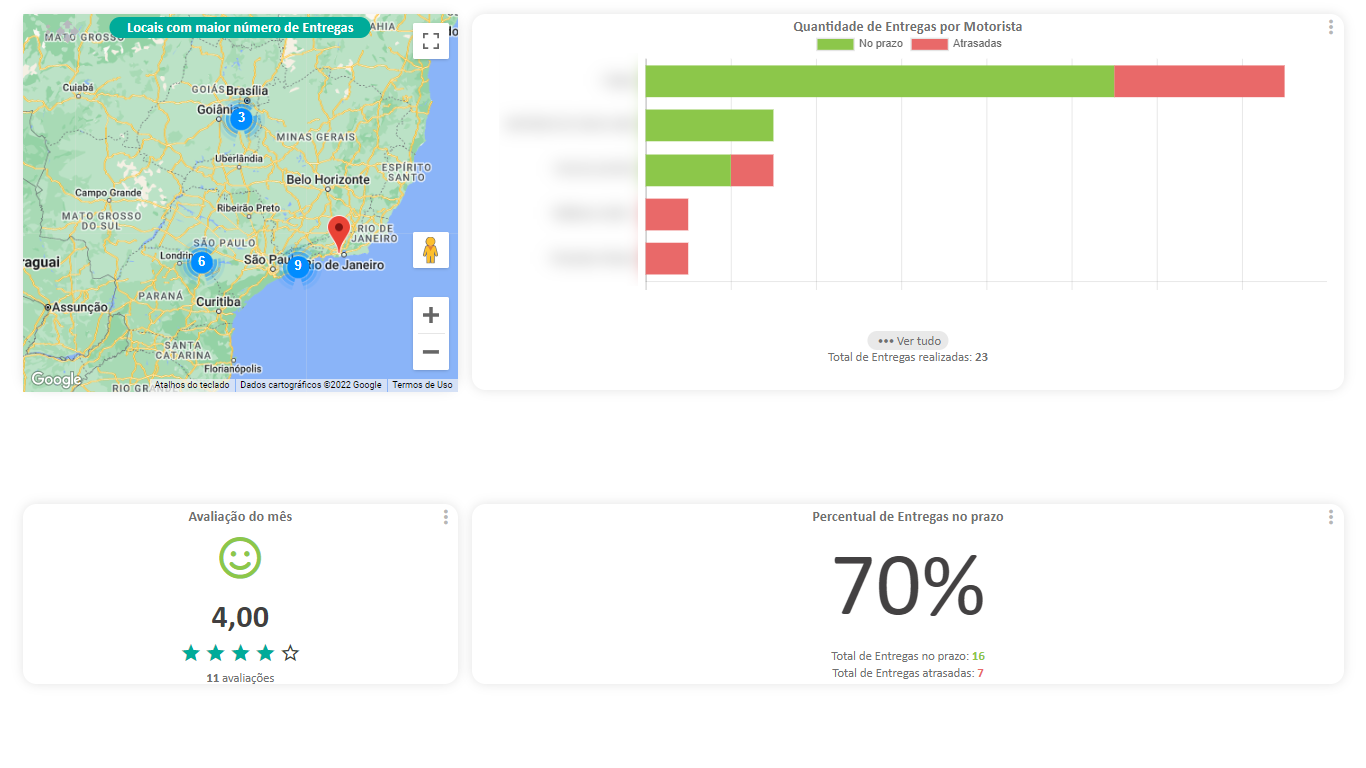Click the red location pin near Rio de Janeiro
The image size is (1366, 768).
pos(339,232)
